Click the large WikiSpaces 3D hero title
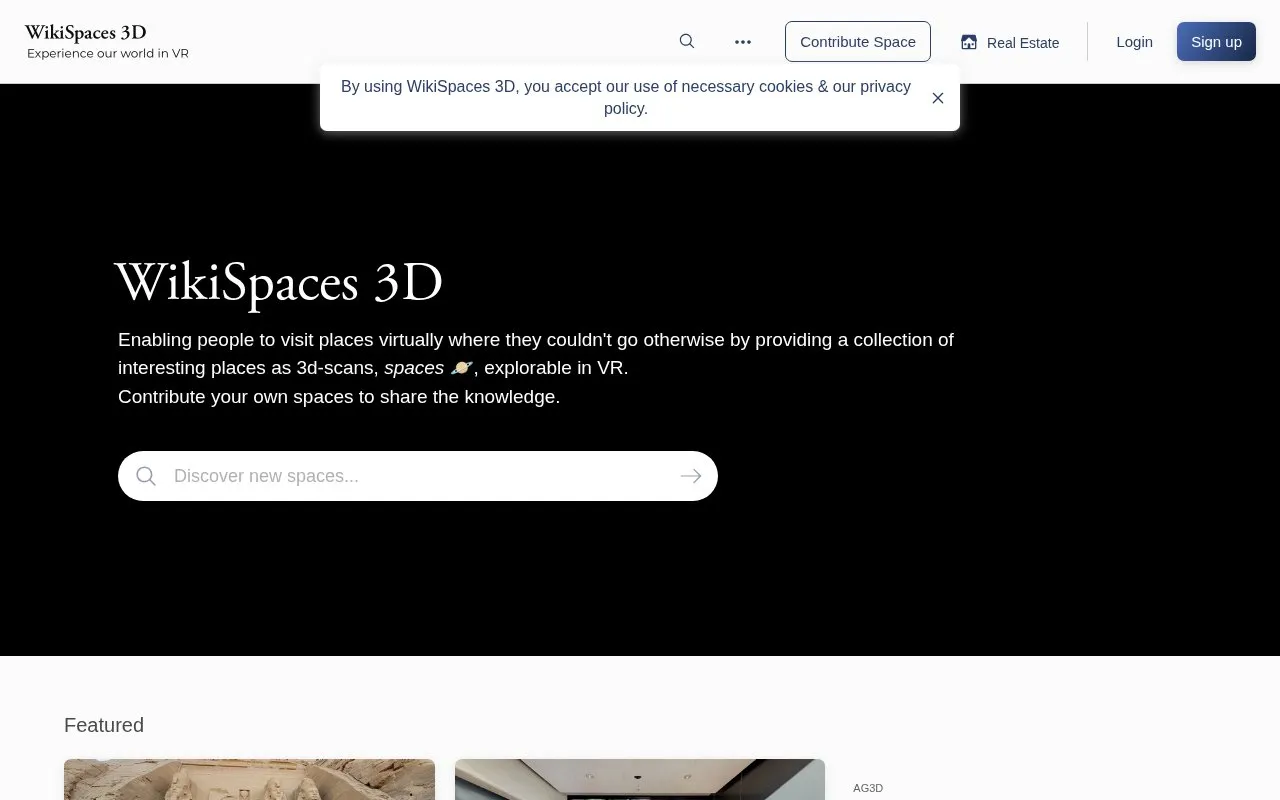The width and height of the screenshot is (1280, 800). [279, 284]
